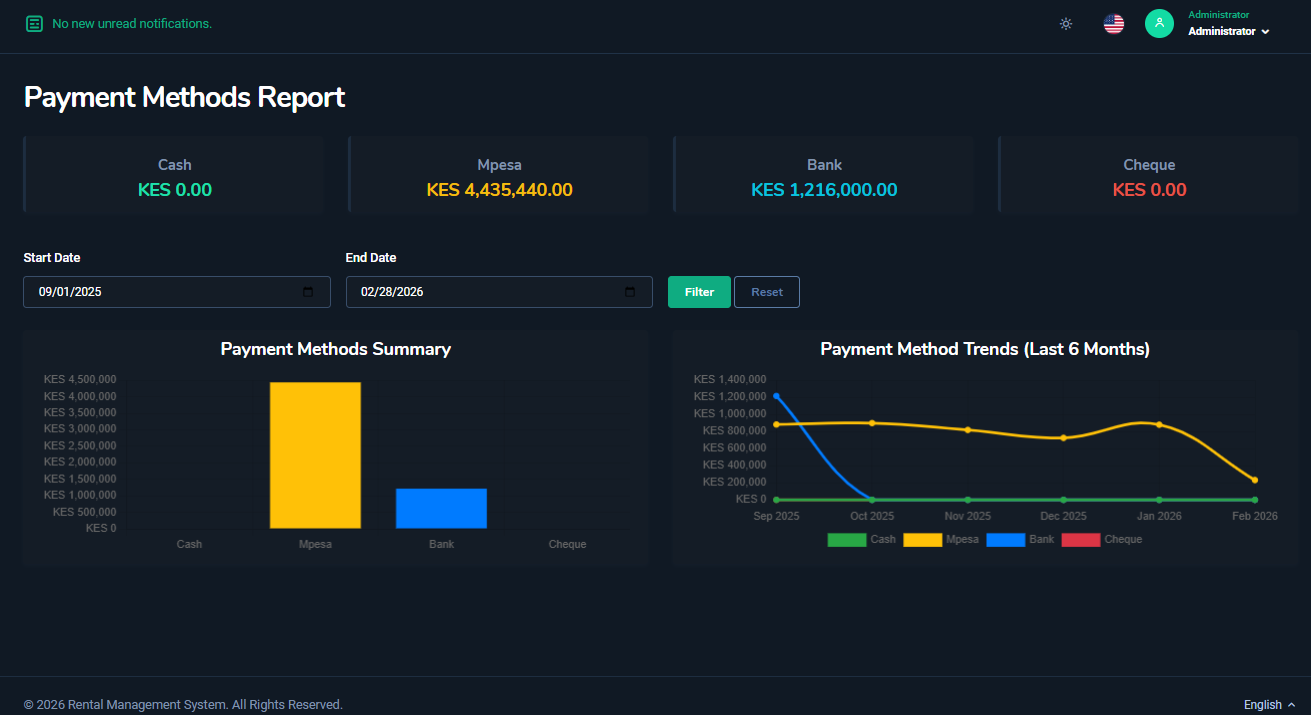The height and width of the screenshot is (715, 1311).
Task: Click the Feb 2026 axis label
Action: [x=1255, y=516]
